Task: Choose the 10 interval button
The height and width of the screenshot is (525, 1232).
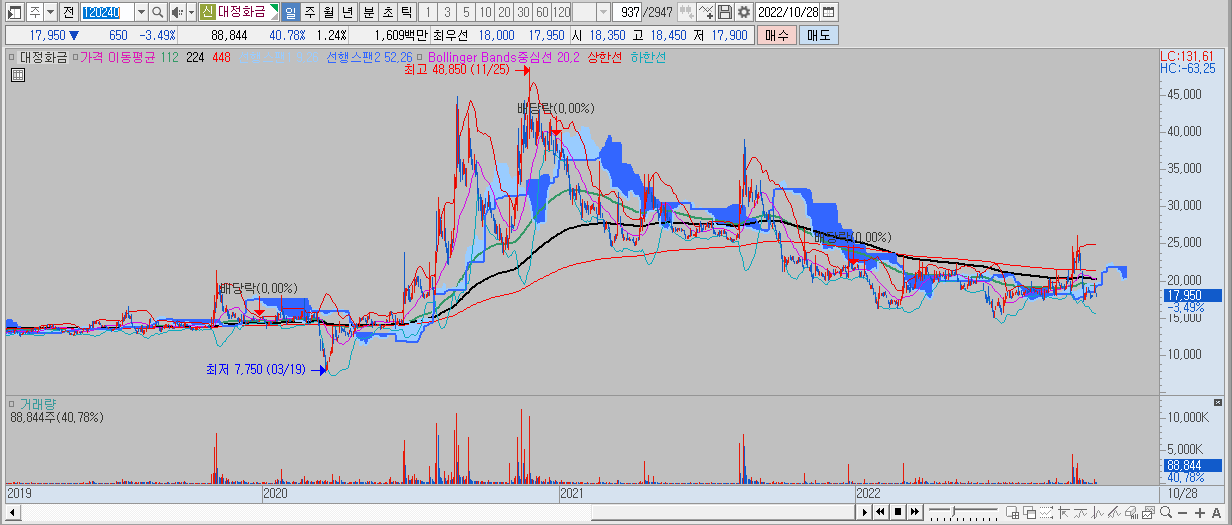Action: tap(484, 12)
